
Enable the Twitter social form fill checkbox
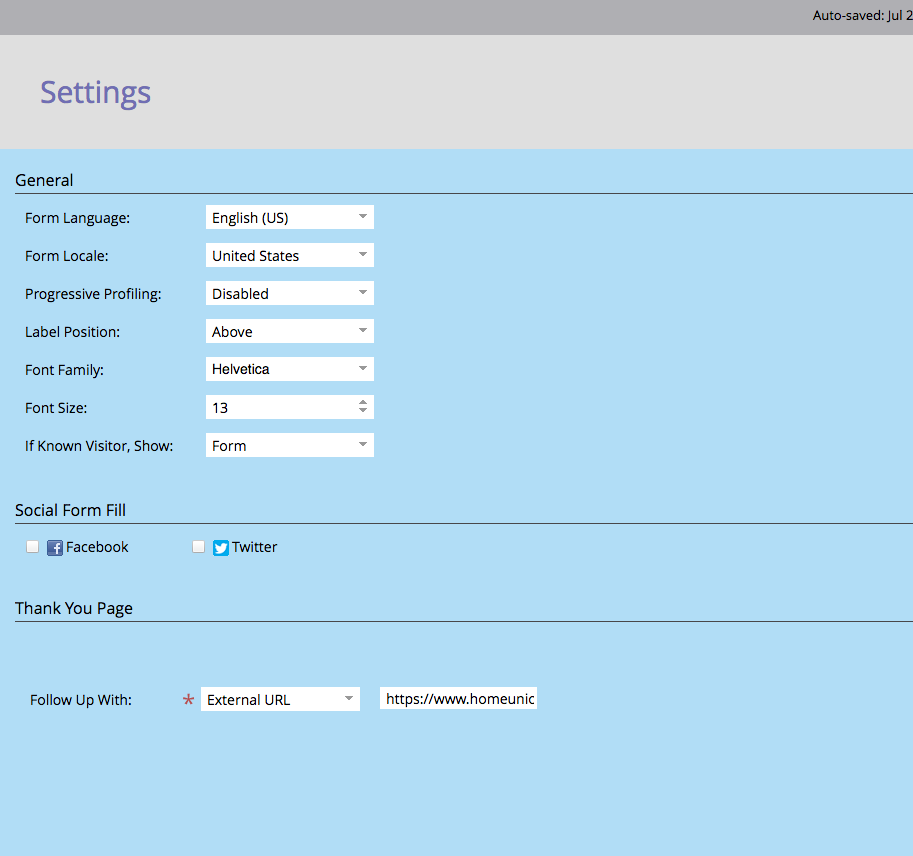[198, 547]
